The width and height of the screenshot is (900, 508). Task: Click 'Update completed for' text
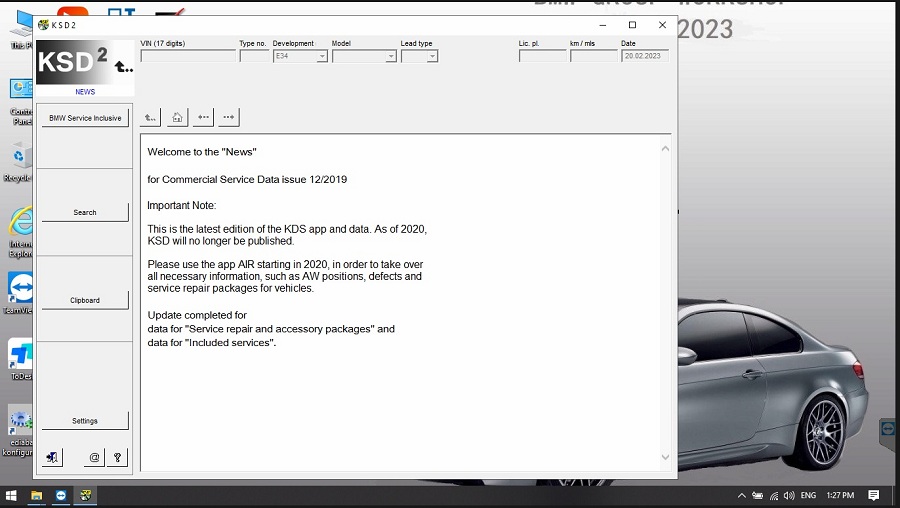pyautogui.click(x=197, y=315)
